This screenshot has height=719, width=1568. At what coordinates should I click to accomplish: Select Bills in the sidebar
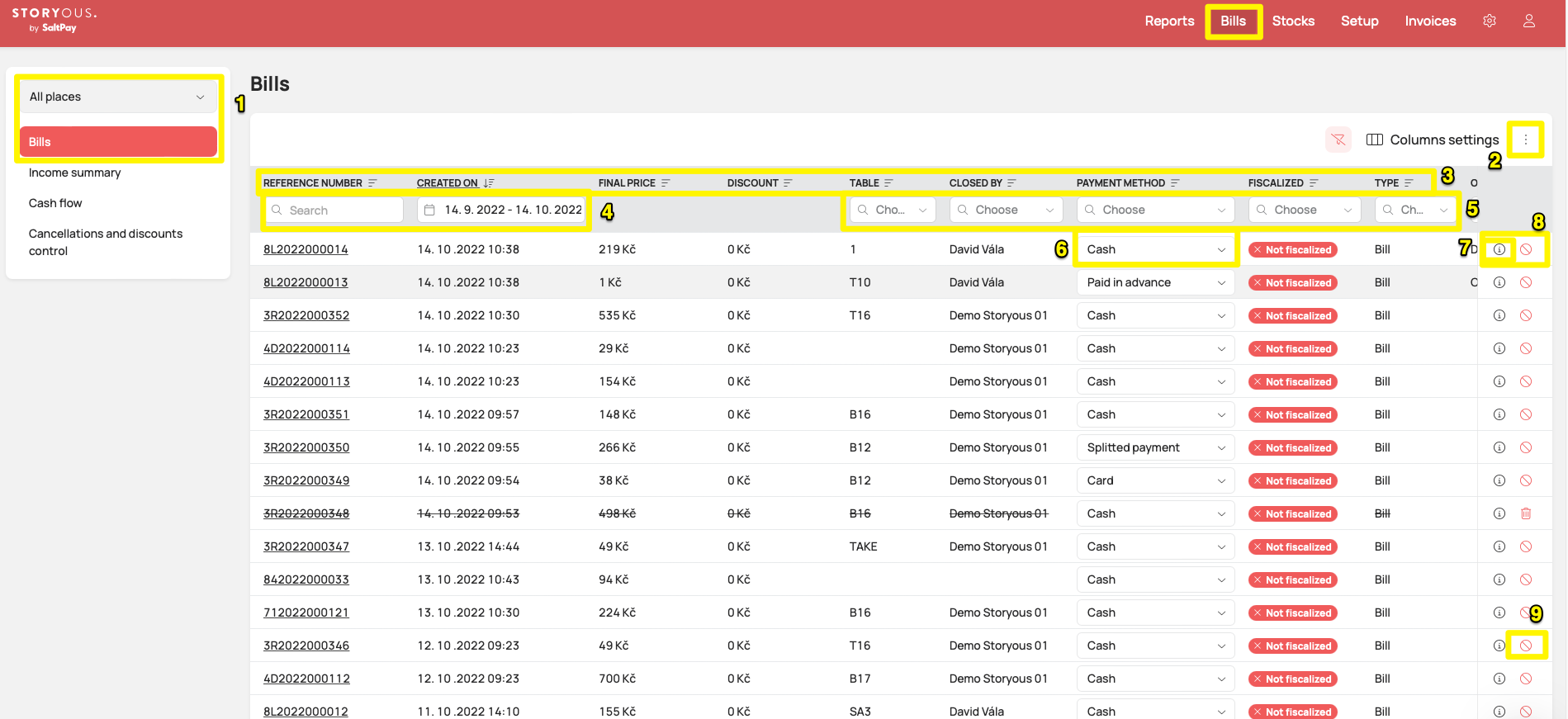coord(118,142)
